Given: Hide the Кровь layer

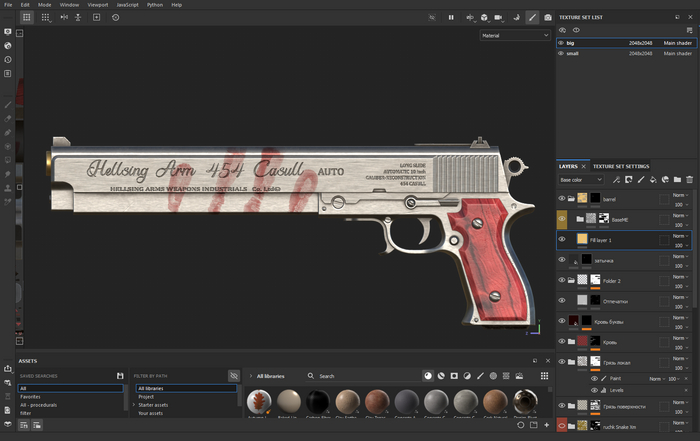Looking at the screenshot, I should 562,341.
